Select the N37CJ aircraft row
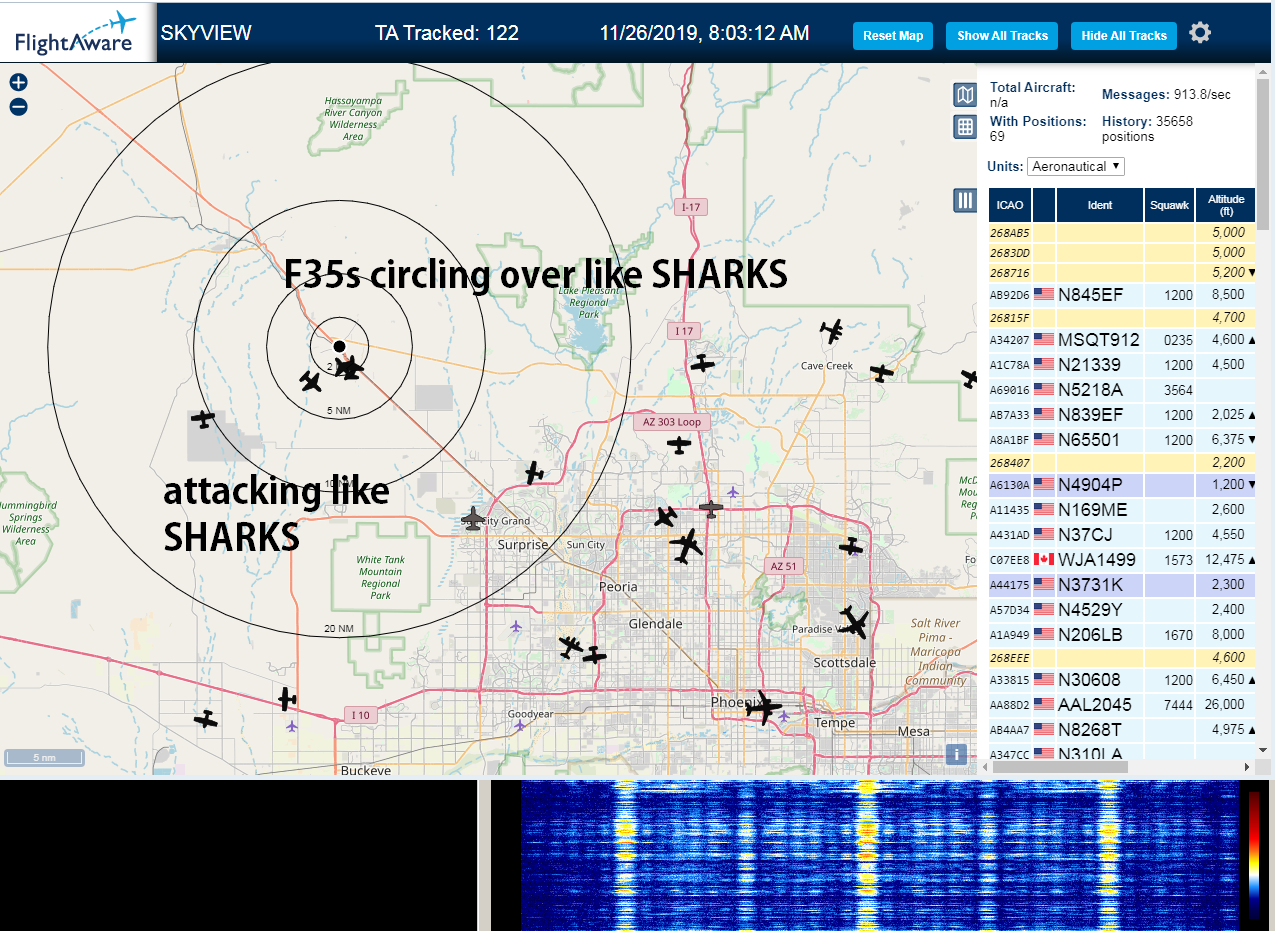 click(1121, 534)
